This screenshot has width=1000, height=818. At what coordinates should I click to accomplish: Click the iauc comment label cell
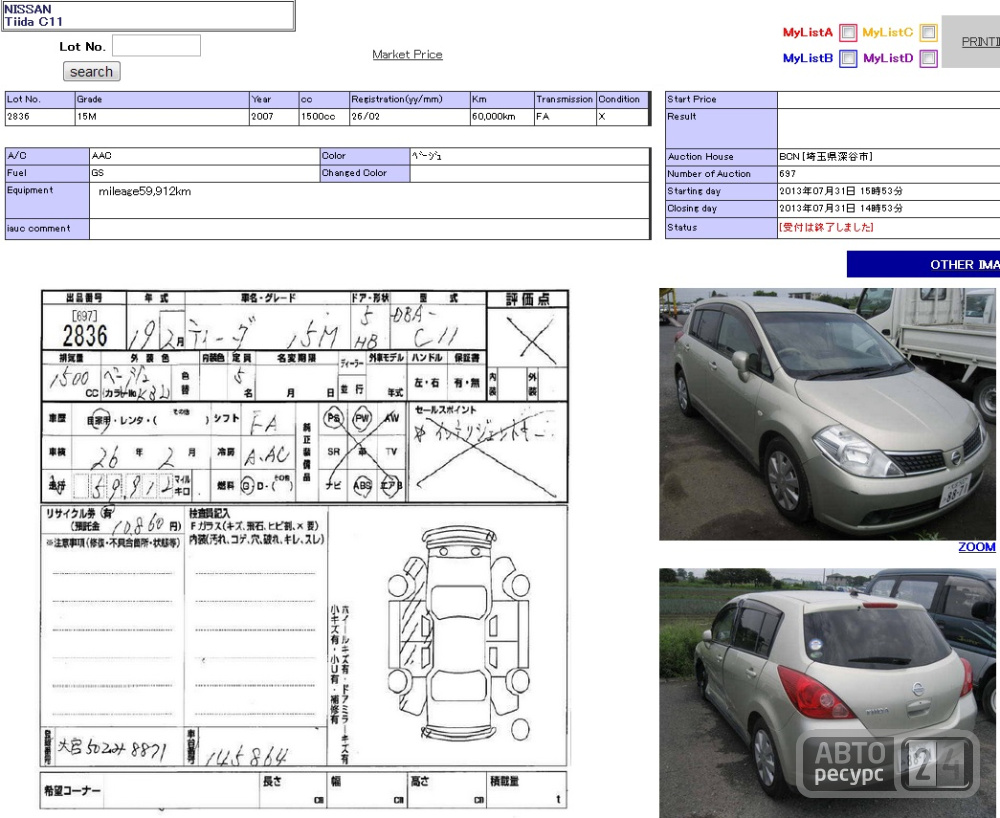point(47,228)
